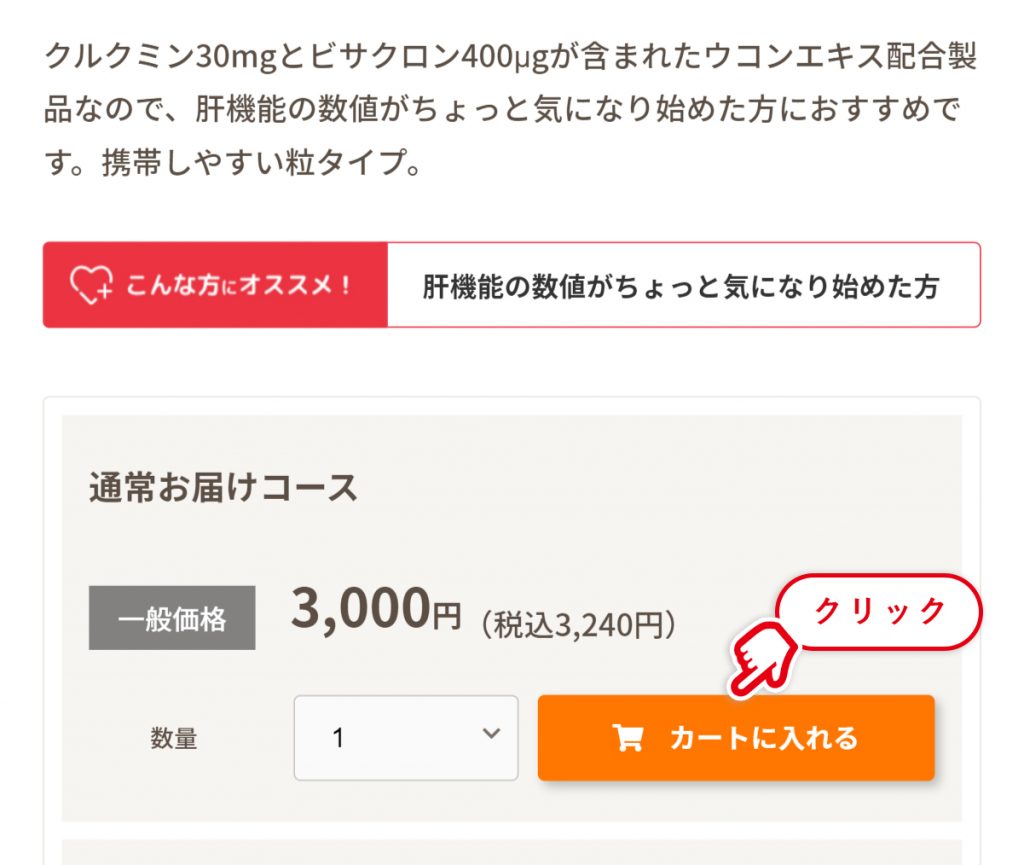Click the 数量 label
1024x865 pixels.
point(174,738)
